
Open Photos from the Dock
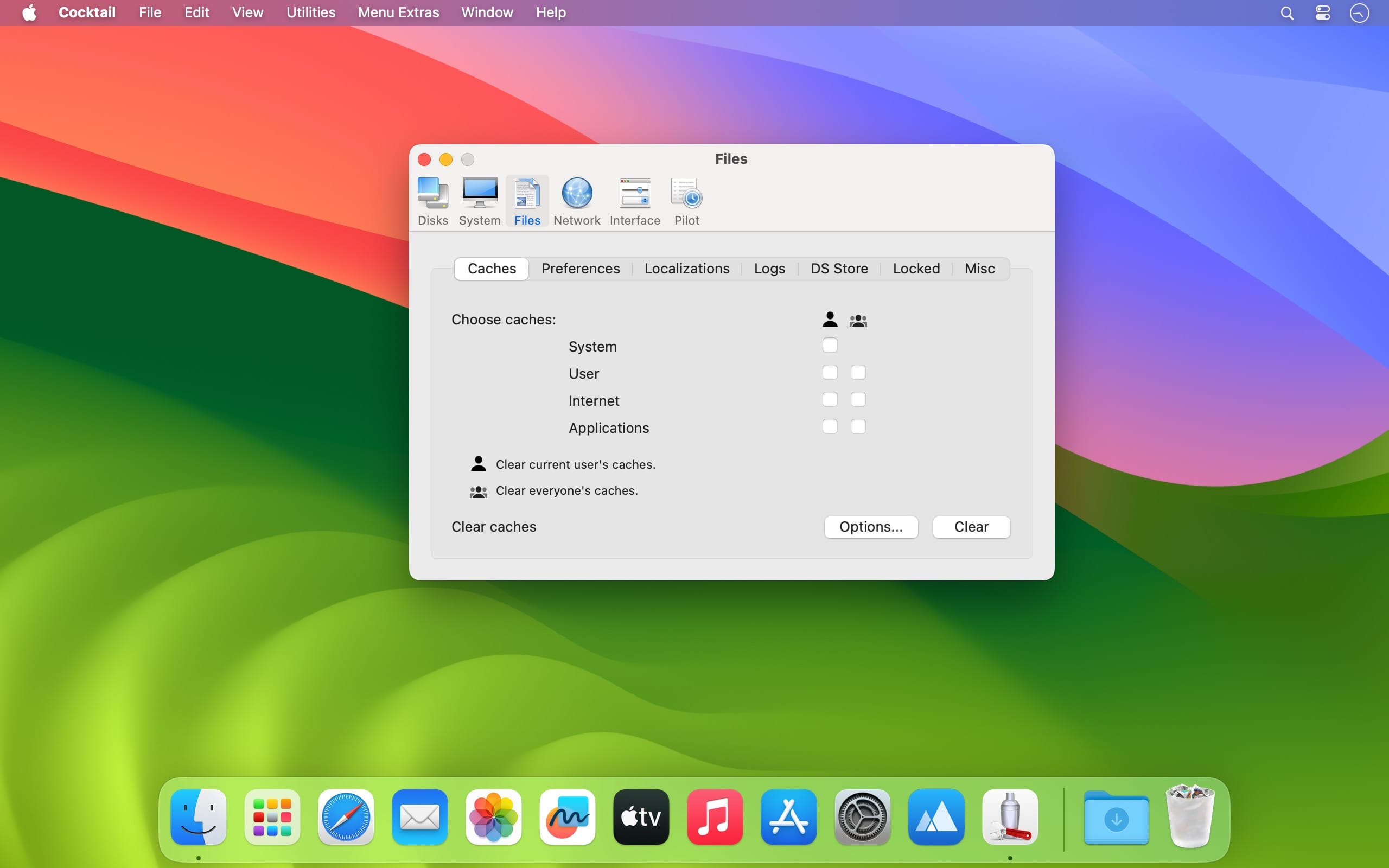tap(494, 817)
